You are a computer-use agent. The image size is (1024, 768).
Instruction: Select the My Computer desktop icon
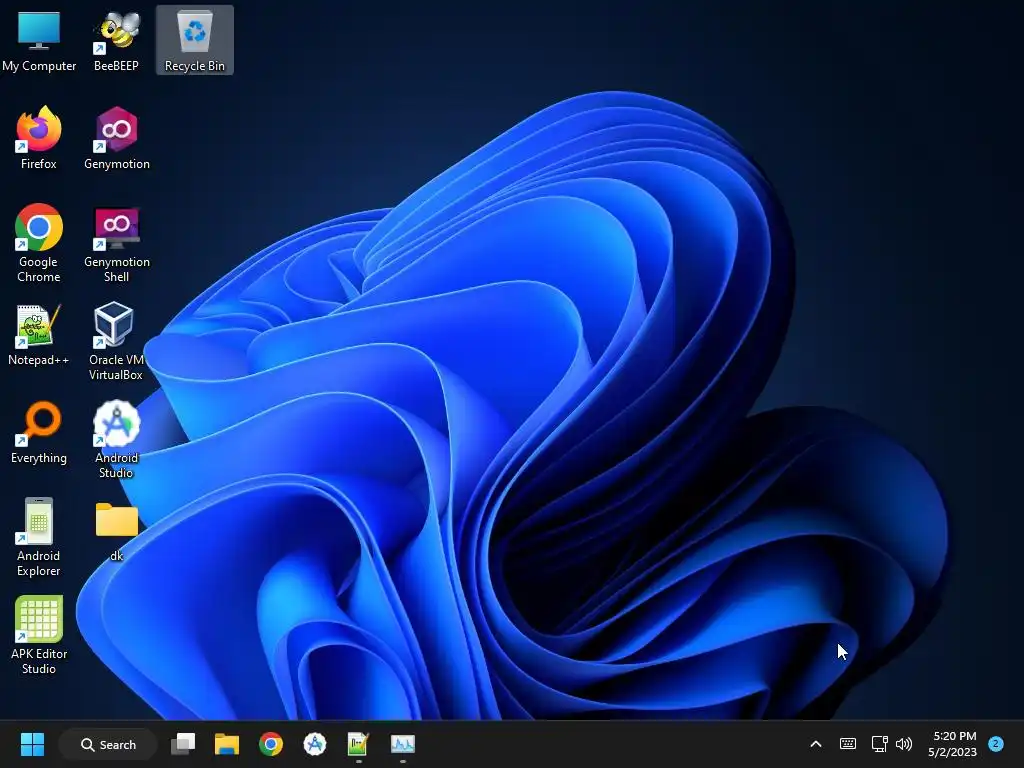tap(39, 40)
